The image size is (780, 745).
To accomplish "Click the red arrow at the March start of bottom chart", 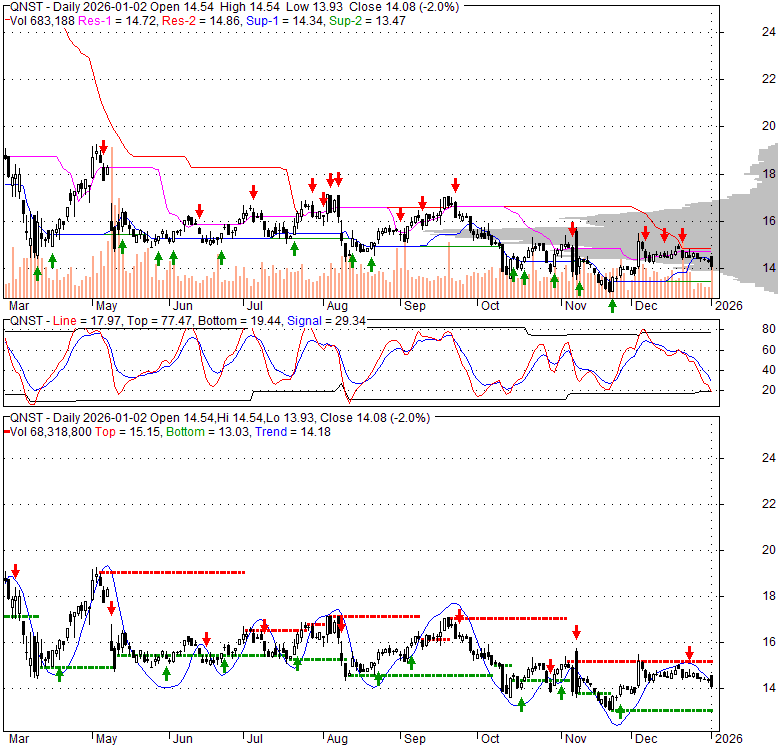I will coord(15,570).
